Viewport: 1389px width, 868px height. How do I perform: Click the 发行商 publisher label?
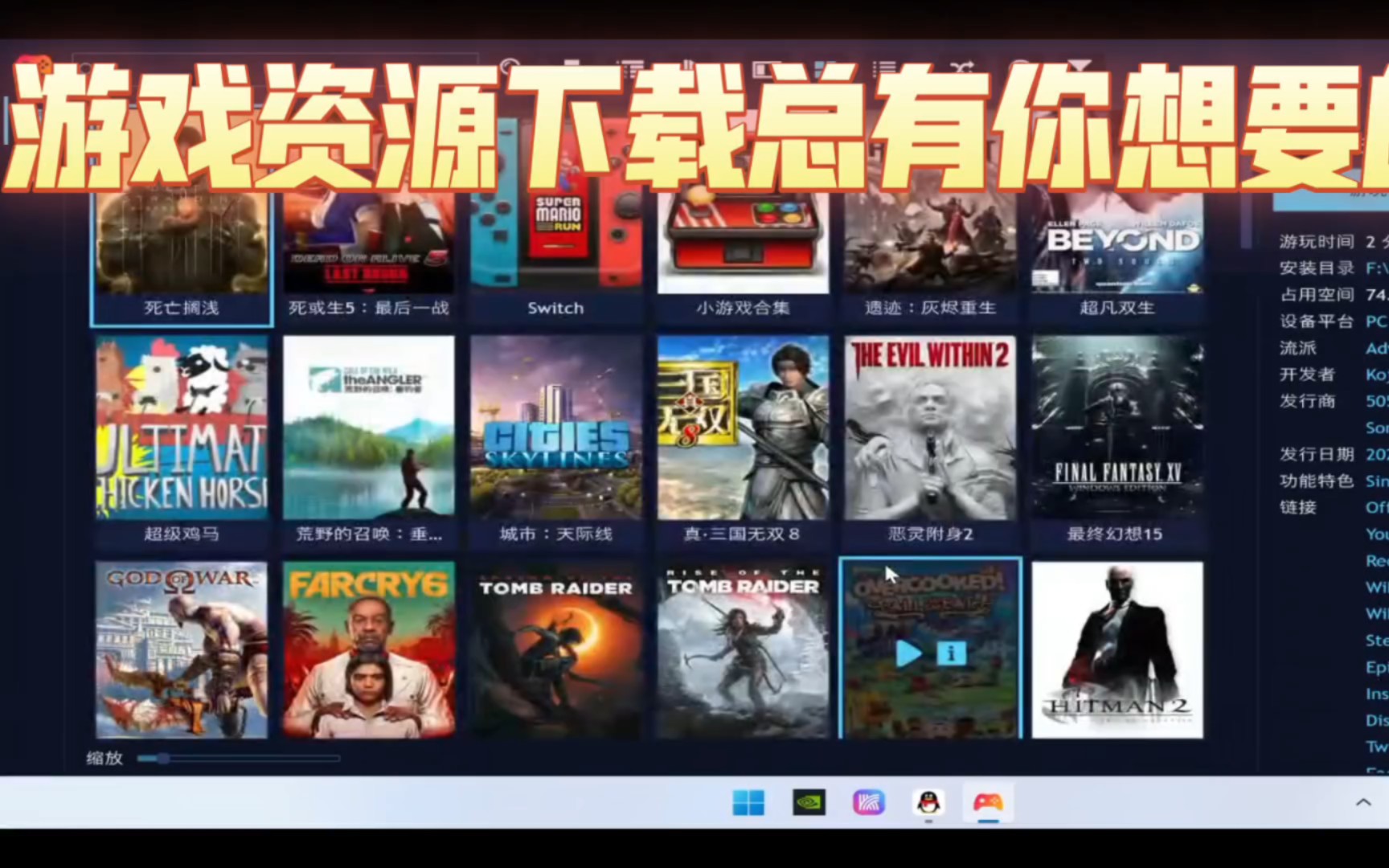click(x=1307, y=400)
